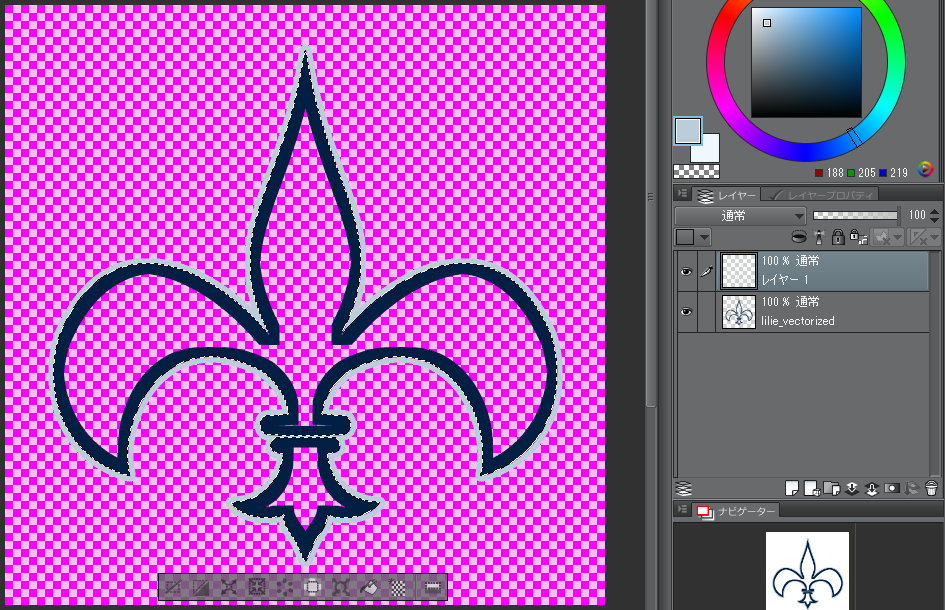Click the layer opacity value 100
This screenshot has height=610, width=945.
[917, 215]
